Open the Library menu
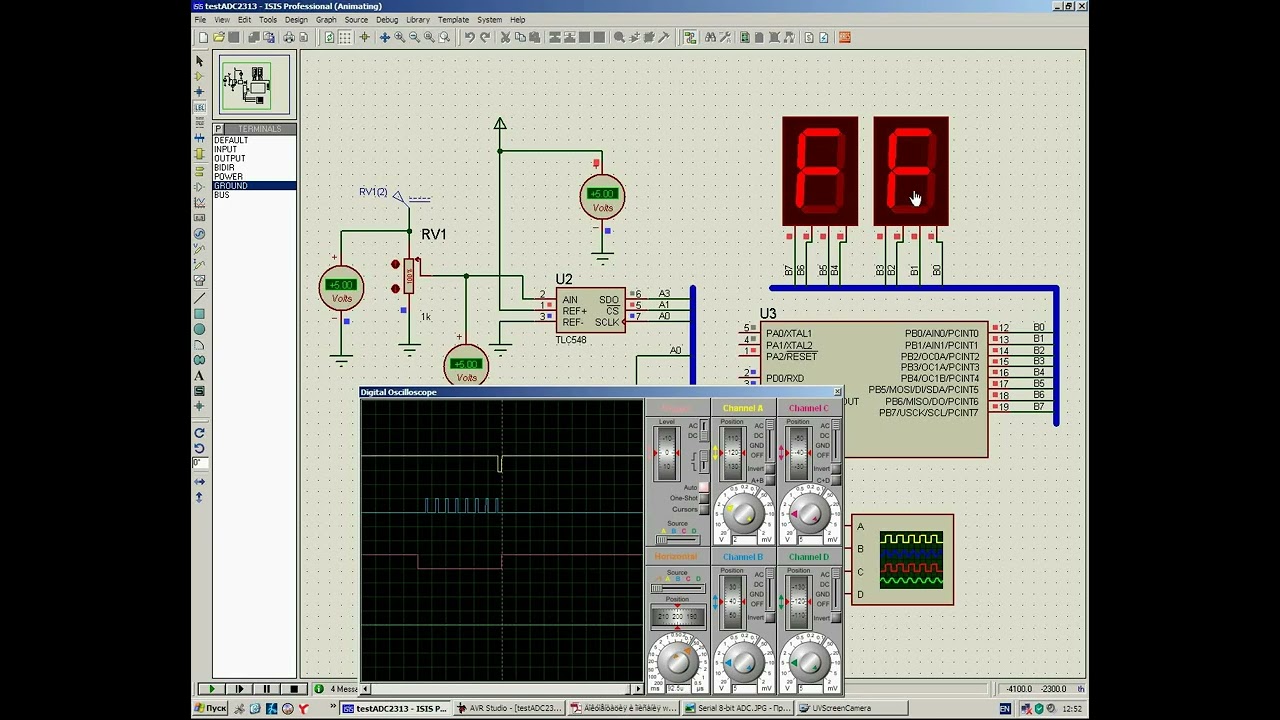Screen dimensions: 1280x720 (x=418, y=20)
